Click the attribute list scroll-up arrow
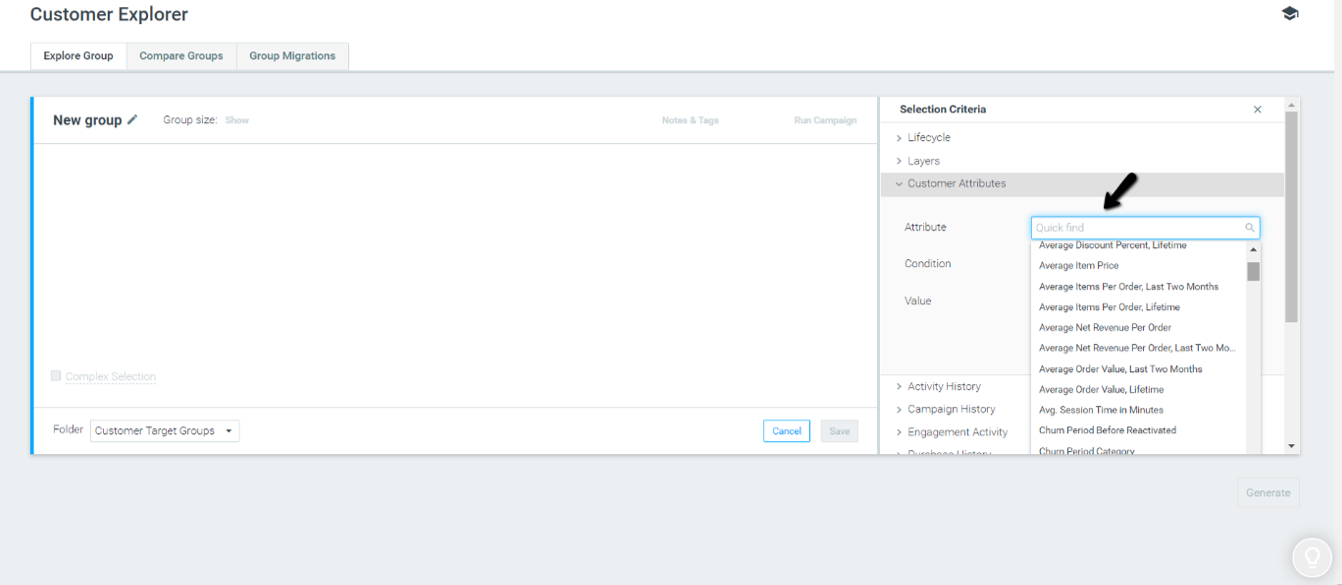 (1253, 250)
